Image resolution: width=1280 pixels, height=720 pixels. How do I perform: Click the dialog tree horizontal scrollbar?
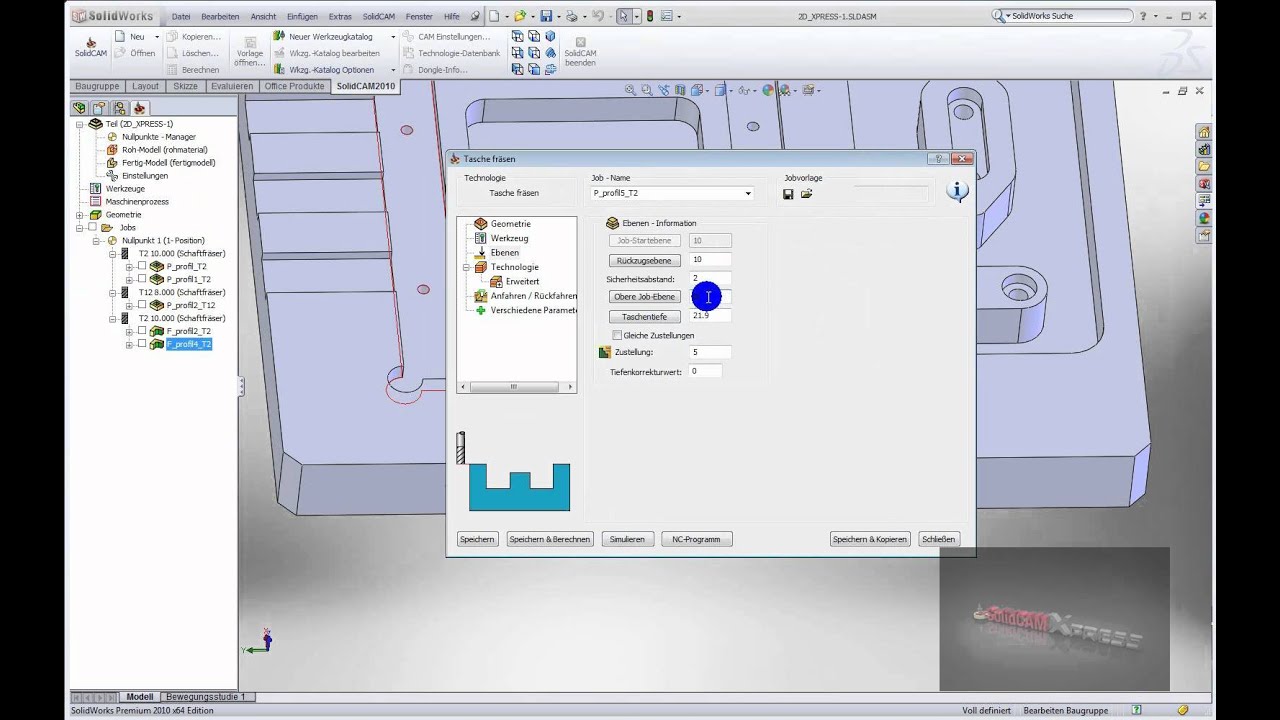pyautogui.click(x=516, y=387)
